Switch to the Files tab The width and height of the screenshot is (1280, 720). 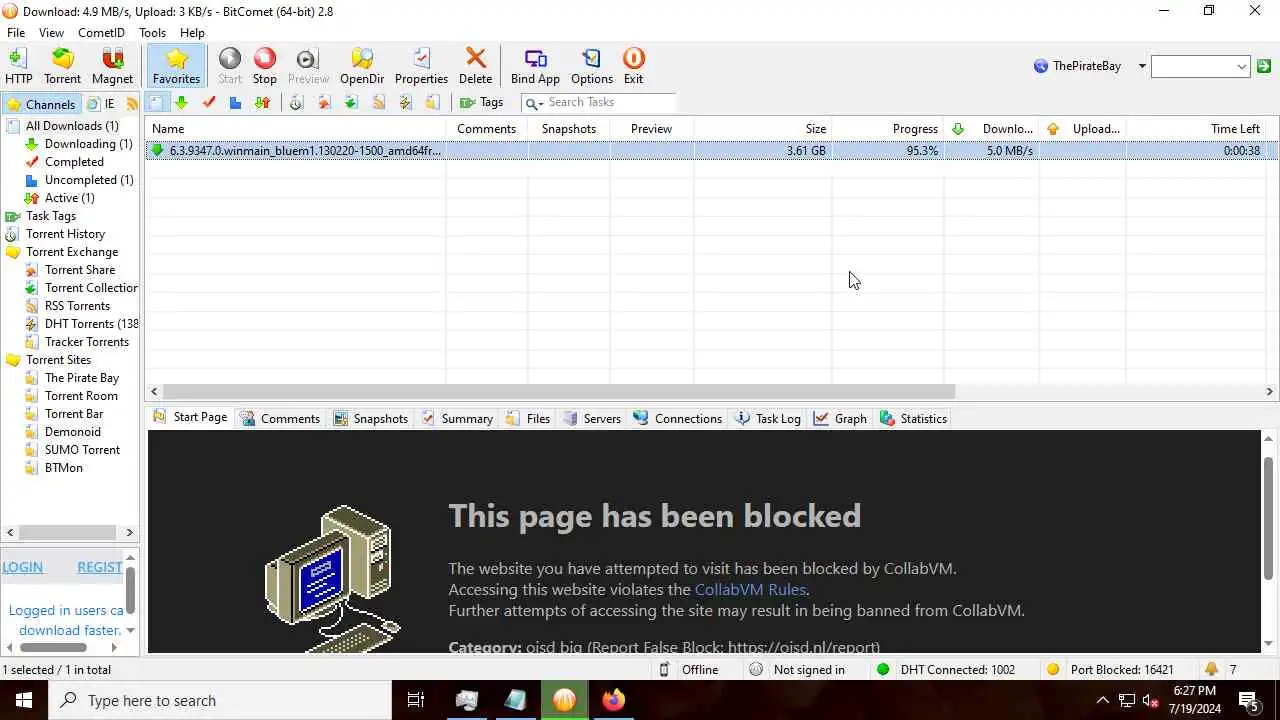(x=528, y=419)
